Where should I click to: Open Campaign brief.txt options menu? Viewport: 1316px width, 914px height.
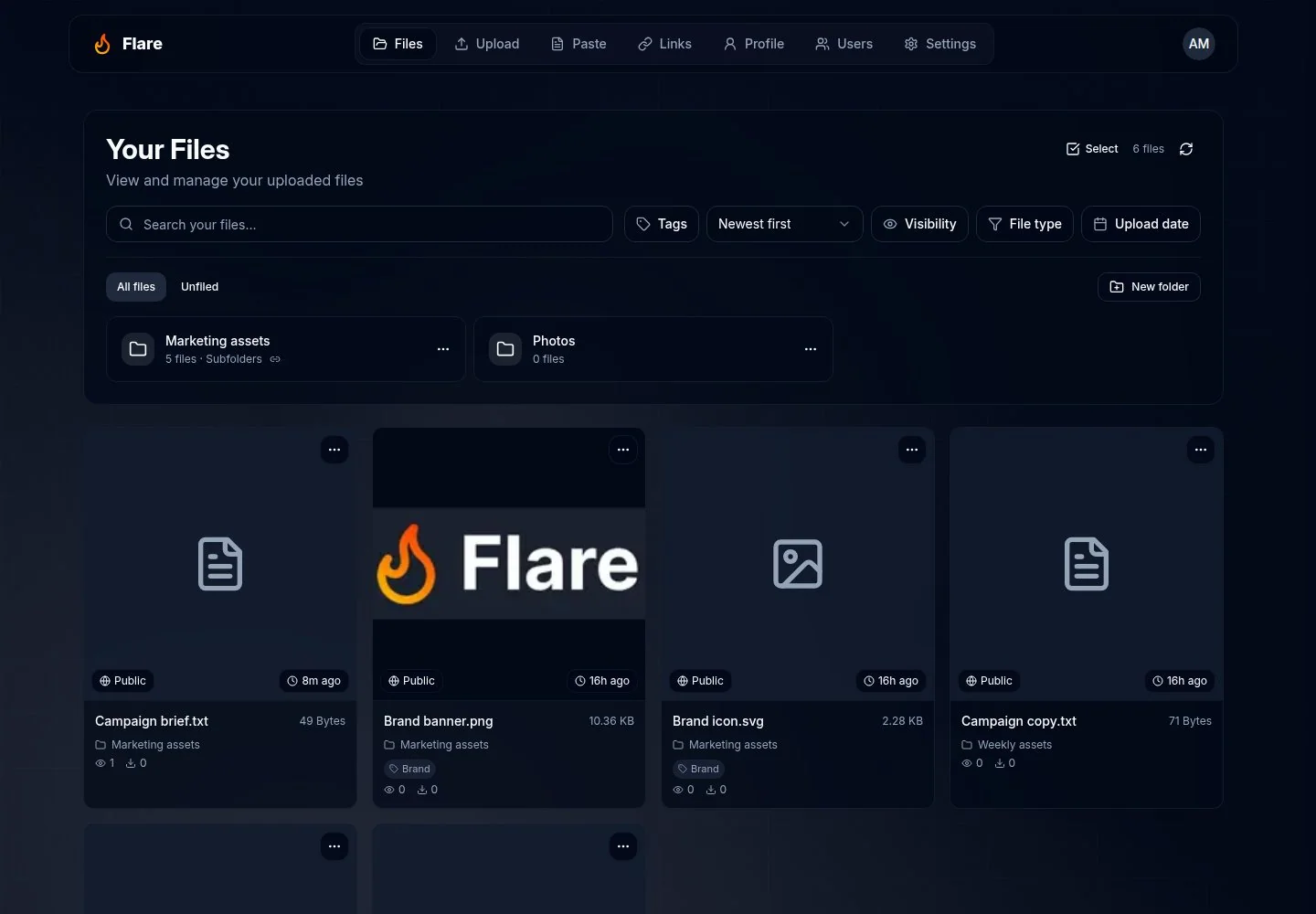click(334, 450)
